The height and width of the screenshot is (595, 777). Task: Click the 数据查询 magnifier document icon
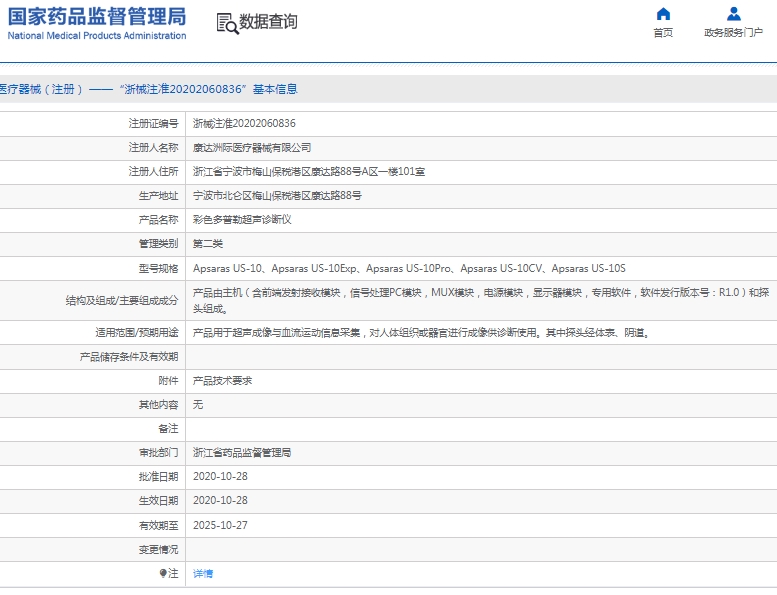click(x=227, y=23)
